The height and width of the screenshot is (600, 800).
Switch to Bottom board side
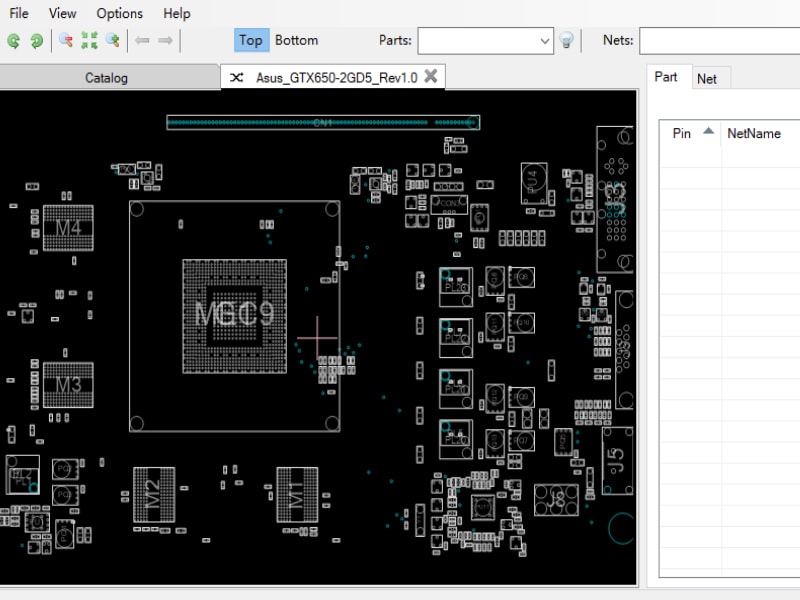[x=296, y=40]
